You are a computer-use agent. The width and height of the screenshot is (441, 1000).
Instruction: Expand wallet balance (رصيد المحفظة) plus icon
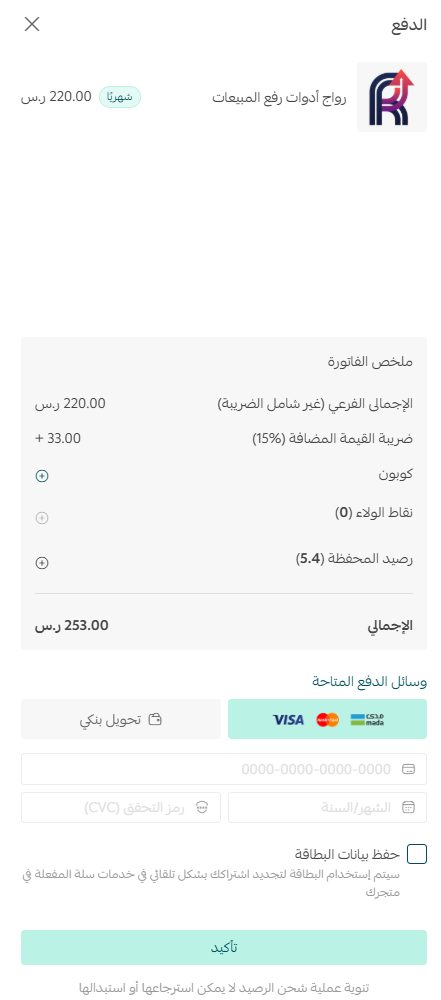click(x=42, y=562)
